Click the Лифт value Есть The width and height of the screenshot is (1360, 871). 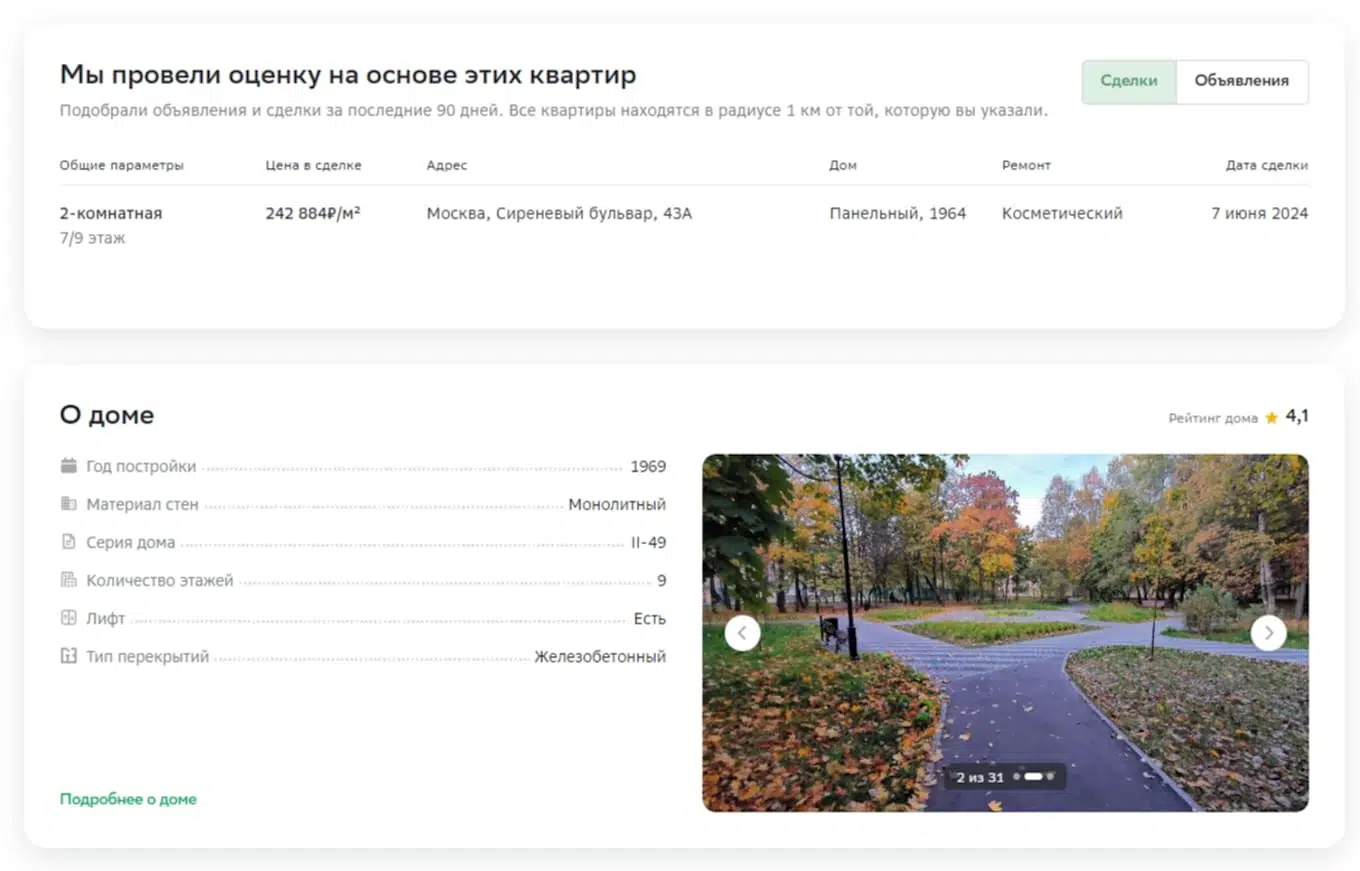pyautogui.click(x=650, y=618)
